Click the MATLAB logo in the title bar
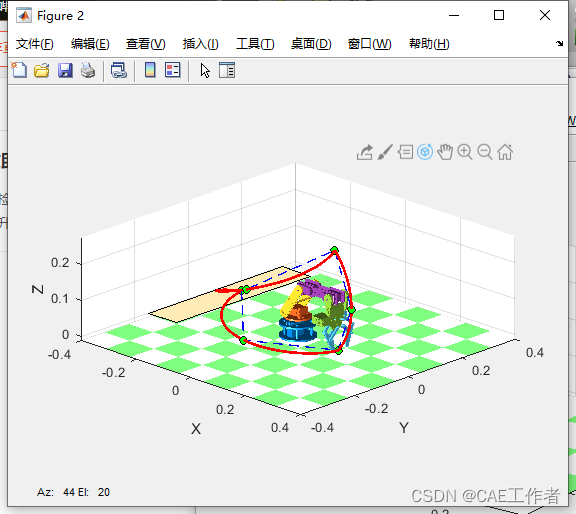Screen dimensions: 576x514 click(24, 15)
